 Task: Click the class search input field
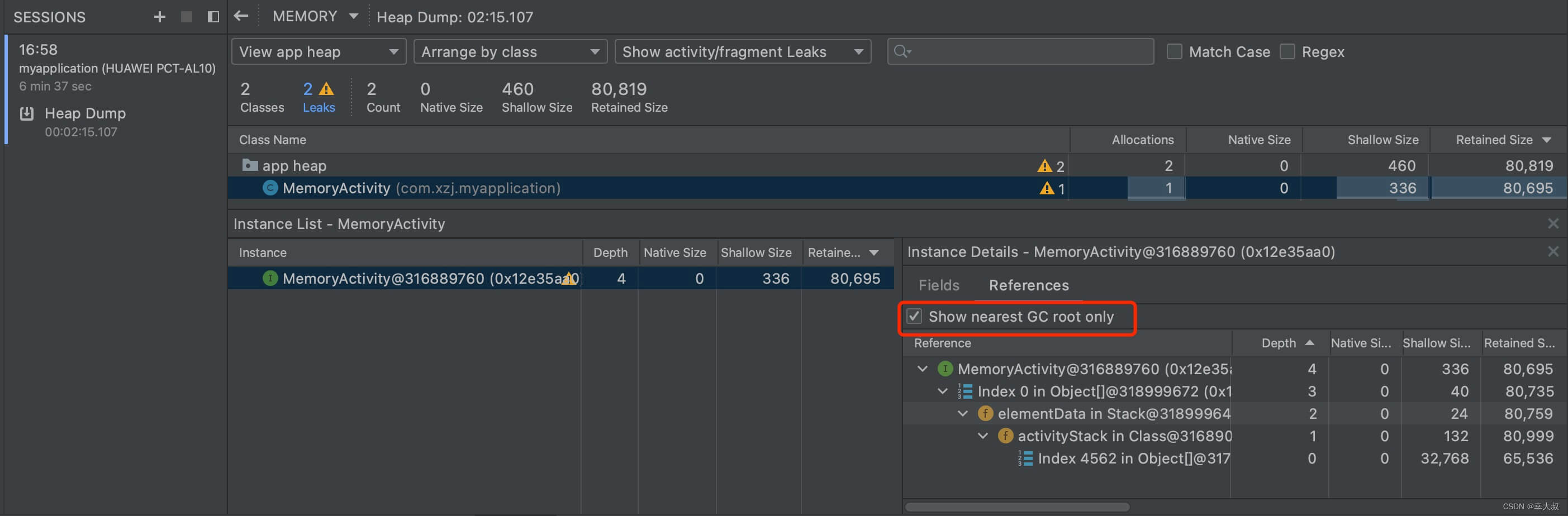1029,52
